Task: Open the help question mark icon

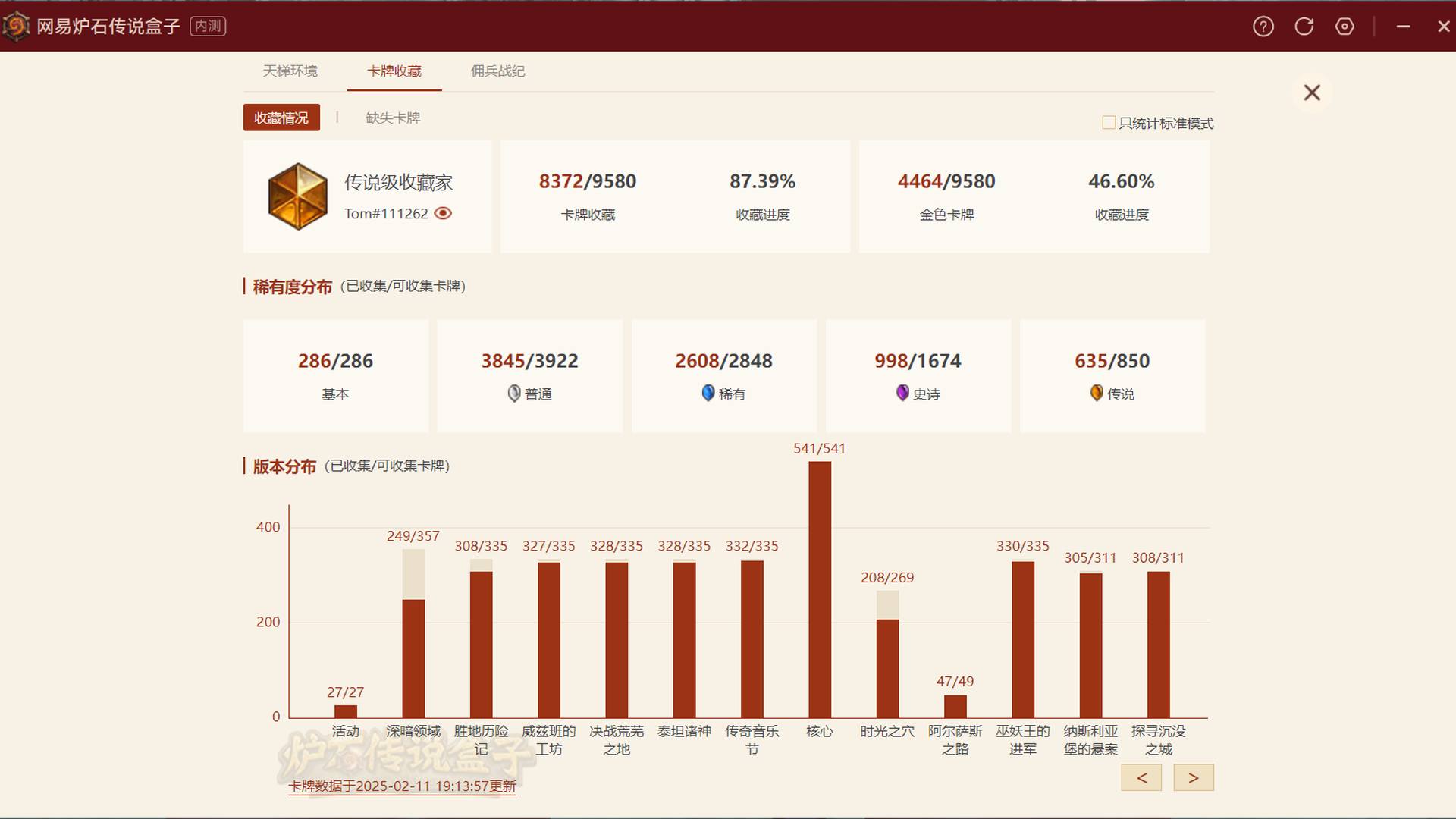Action: pyautogui.click(x=1263, y=27)
